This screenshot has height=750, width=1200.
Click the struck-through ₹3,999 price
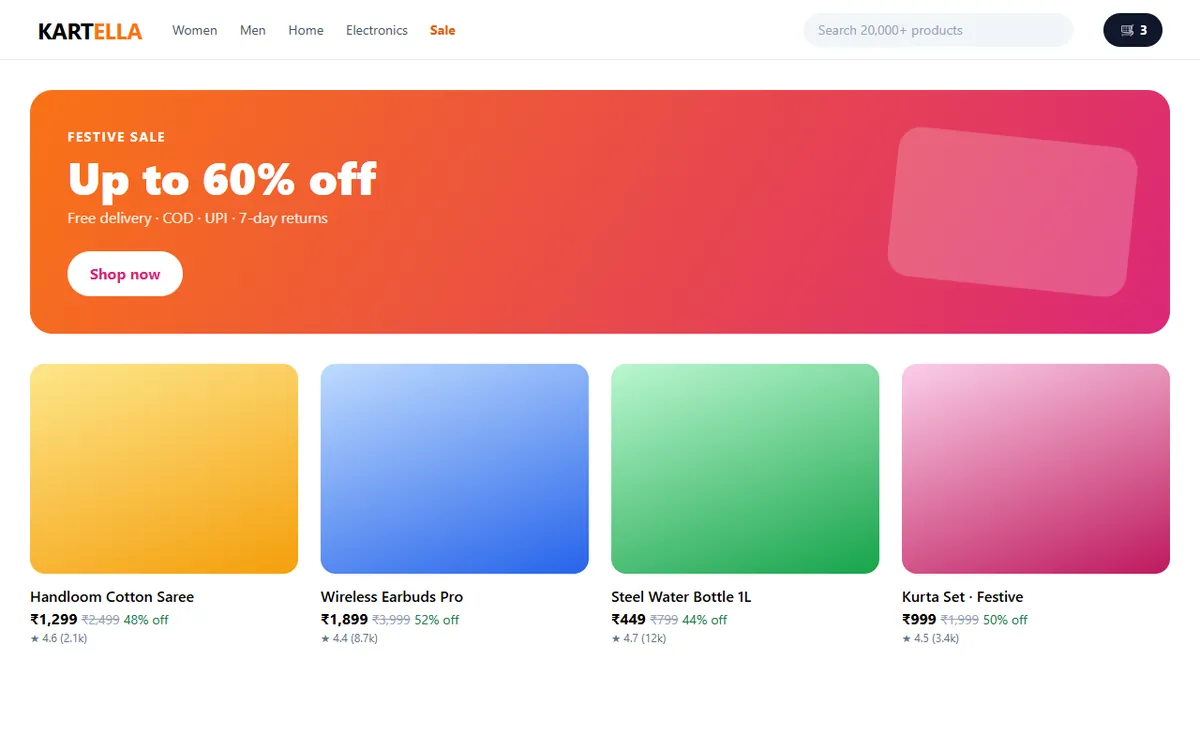click(391, 620)
